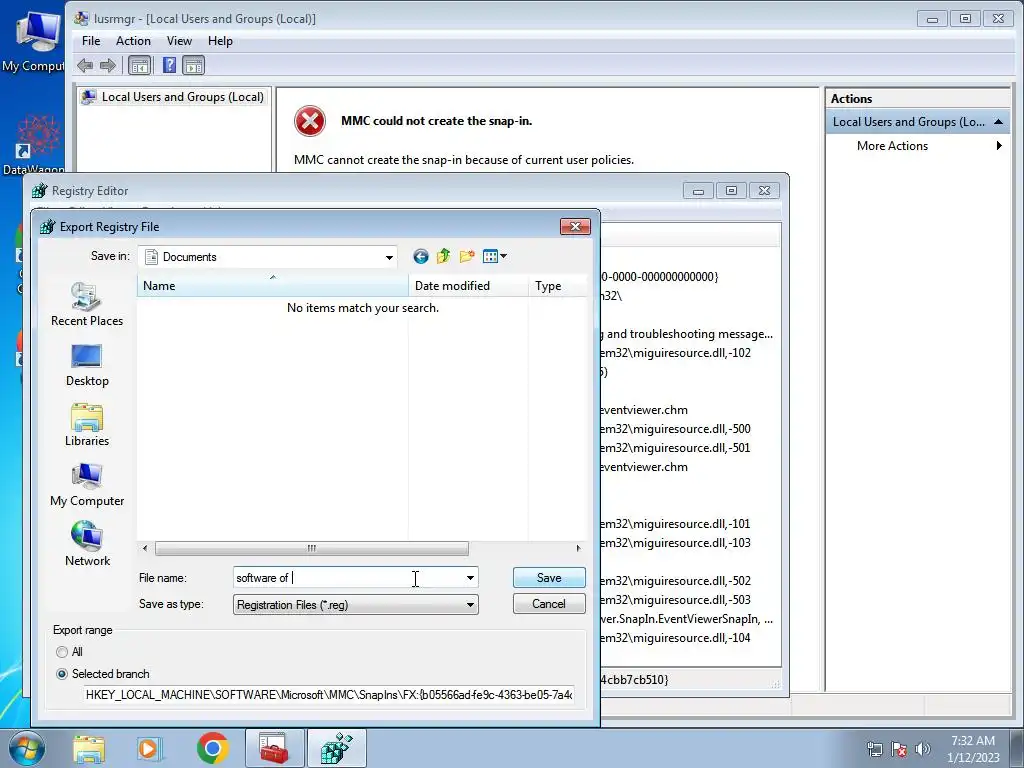Screen dimensions: 1024x768
Task: Click the selected branch registry path field
Action: tap(329, 694)
